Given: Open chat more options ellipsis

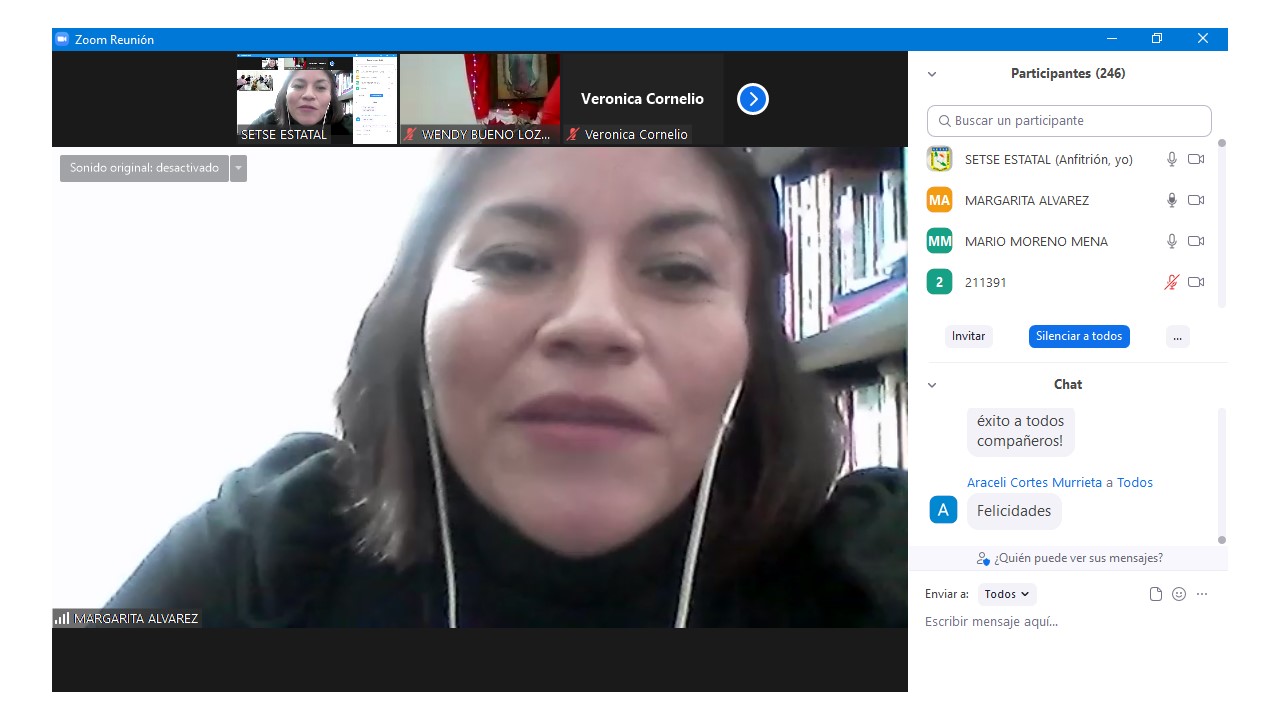Looking at the screenshot, I should point(1202,594).
